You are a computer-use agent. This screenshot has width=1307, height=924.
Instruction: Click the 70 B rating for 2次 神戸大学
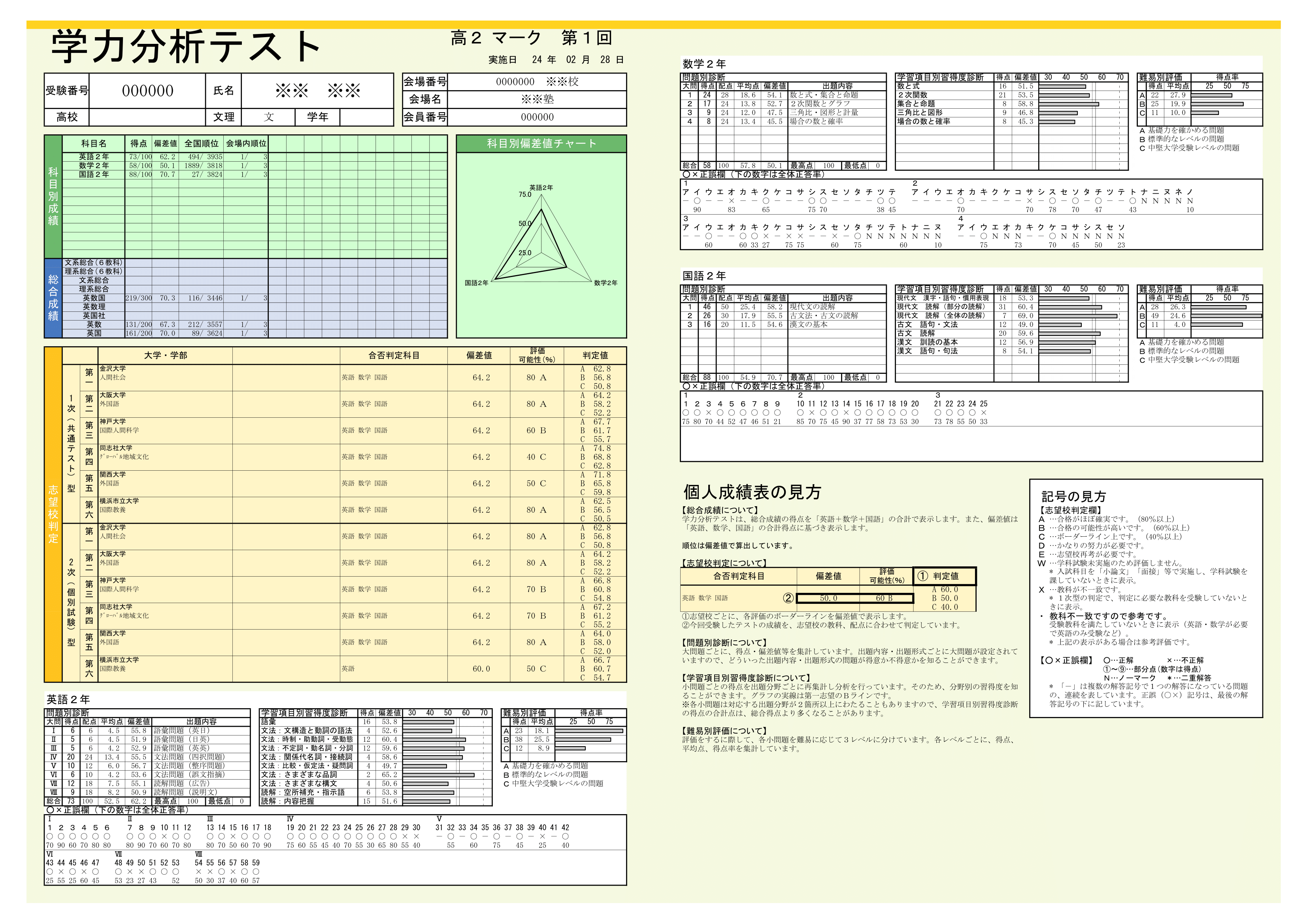coord(536,589)
